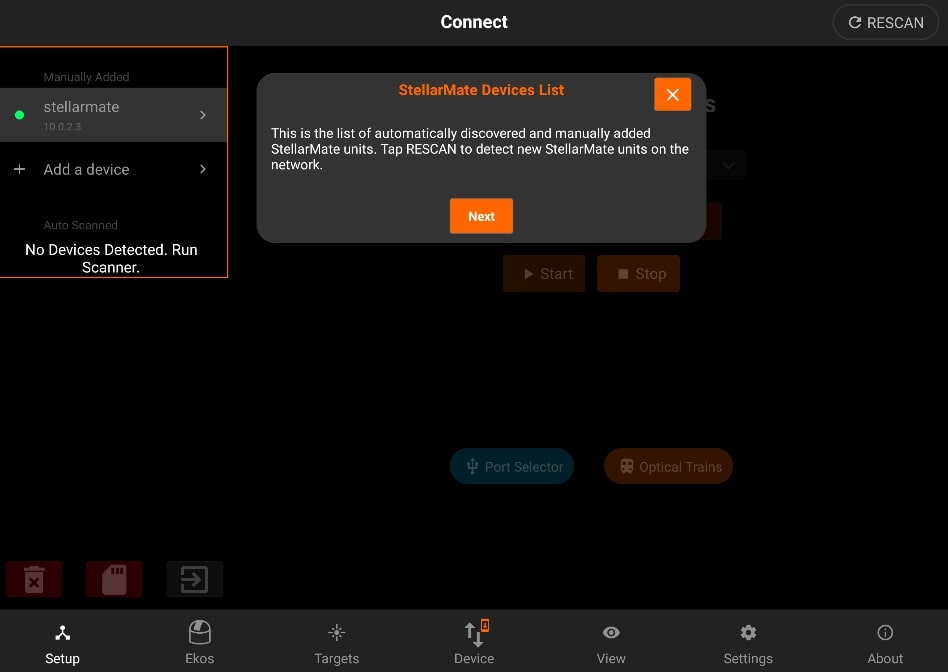Click the Connect page title
Viewport: 948px width, 672px height.
[474, 22]
